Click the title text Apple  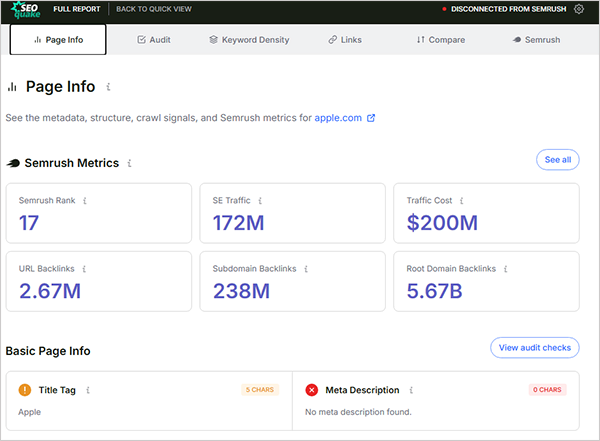[29, 412]
